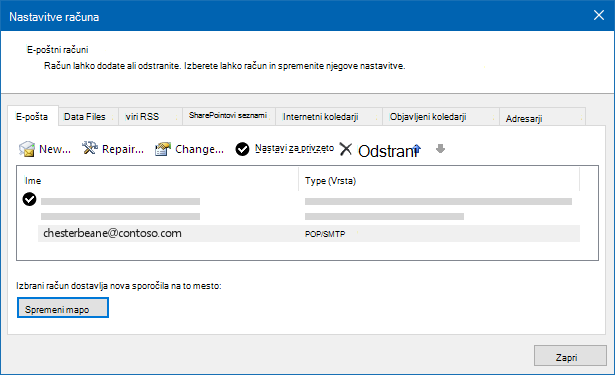Click the Nastavi za privzeto checkmark icon
The height and width of the screenshot is (375, 615).
click(242, 149)
